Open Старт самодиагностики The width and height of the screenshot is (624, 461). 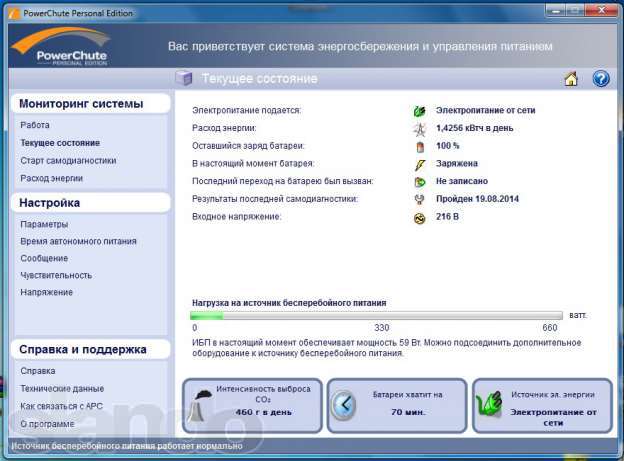coord(68,160)
